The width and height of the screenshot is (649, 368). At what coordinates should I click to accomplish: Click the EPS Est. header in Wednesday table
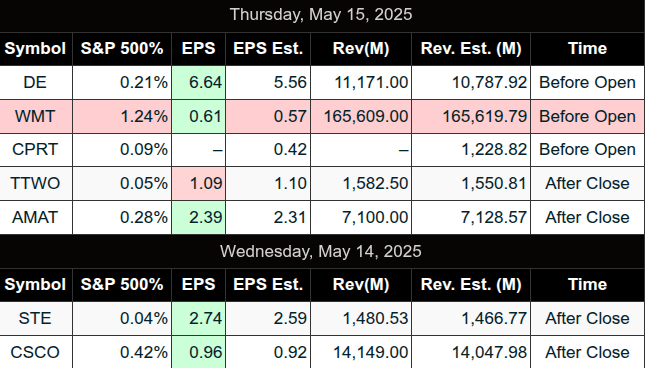(x=268, y=285)
